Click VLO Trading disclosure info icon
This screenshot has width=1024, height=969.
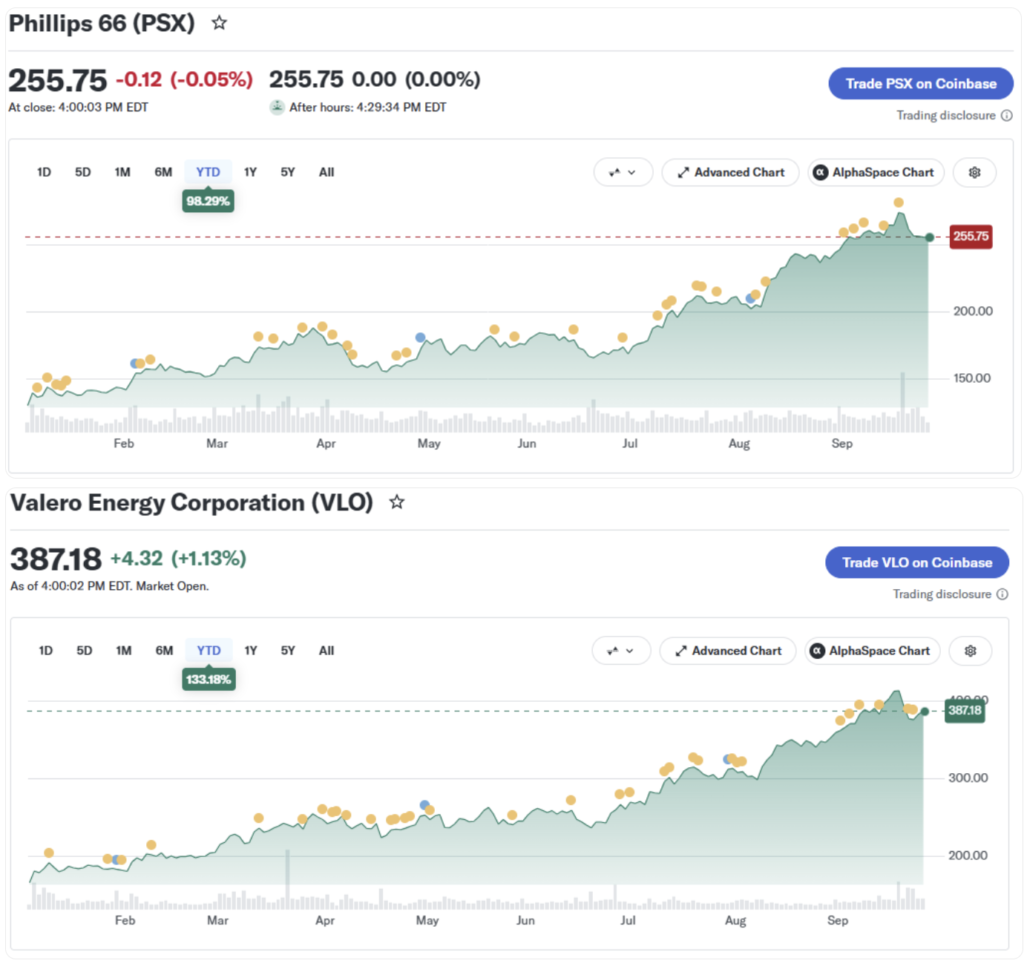coord(1002,594)
